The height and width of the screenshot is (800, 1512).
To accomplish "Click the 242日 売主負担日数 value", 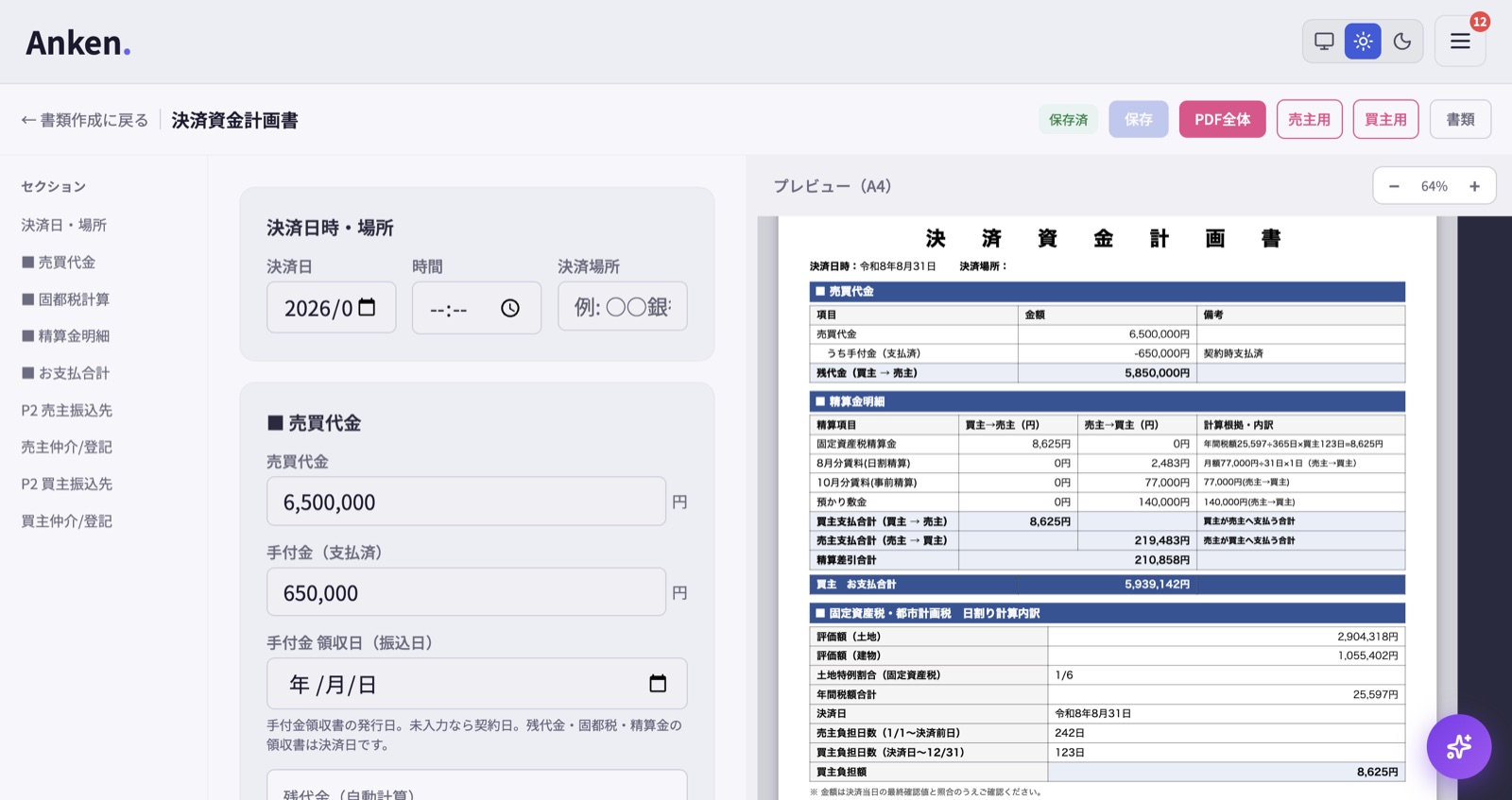I will click(x=1070, y=733).
